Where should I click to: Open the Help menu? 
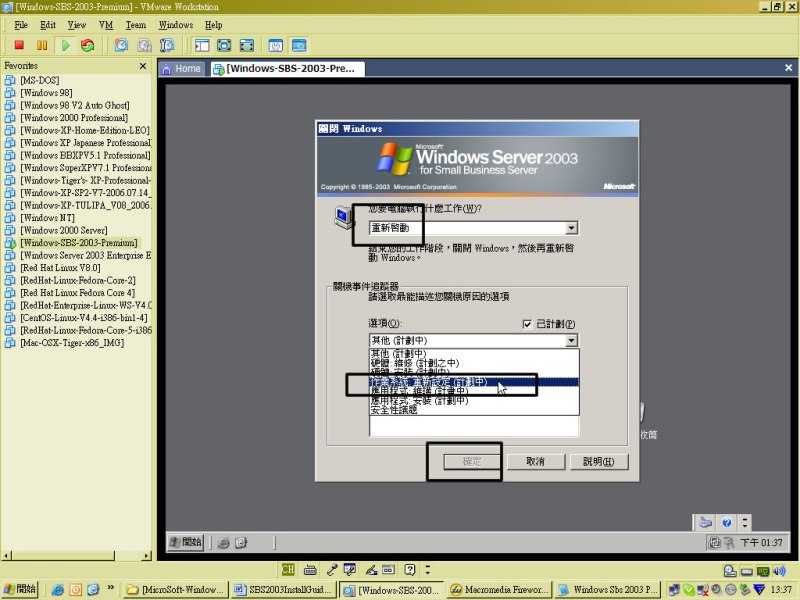[213, 25]
